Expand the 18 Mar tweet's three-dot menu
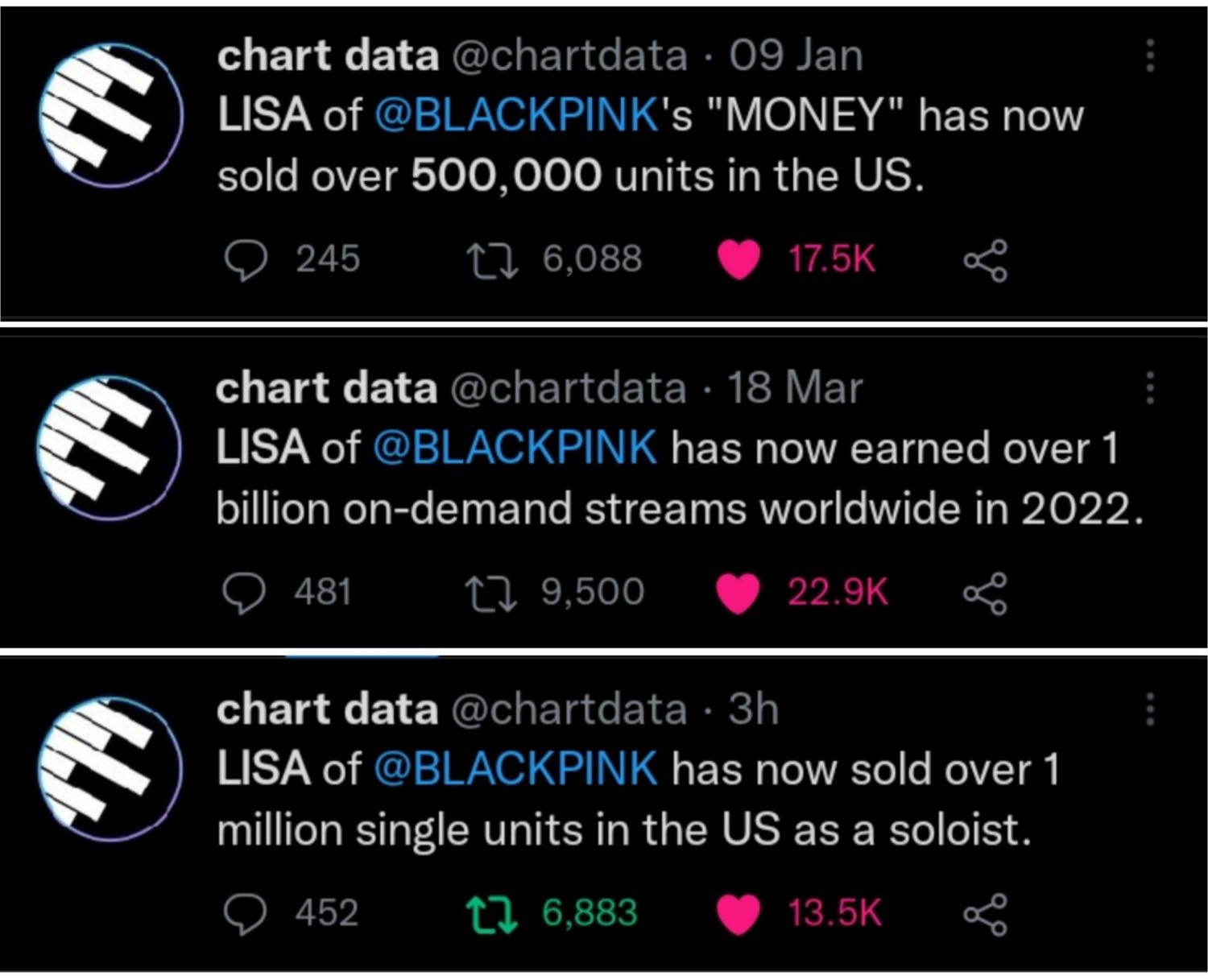 click(1150, 388)
